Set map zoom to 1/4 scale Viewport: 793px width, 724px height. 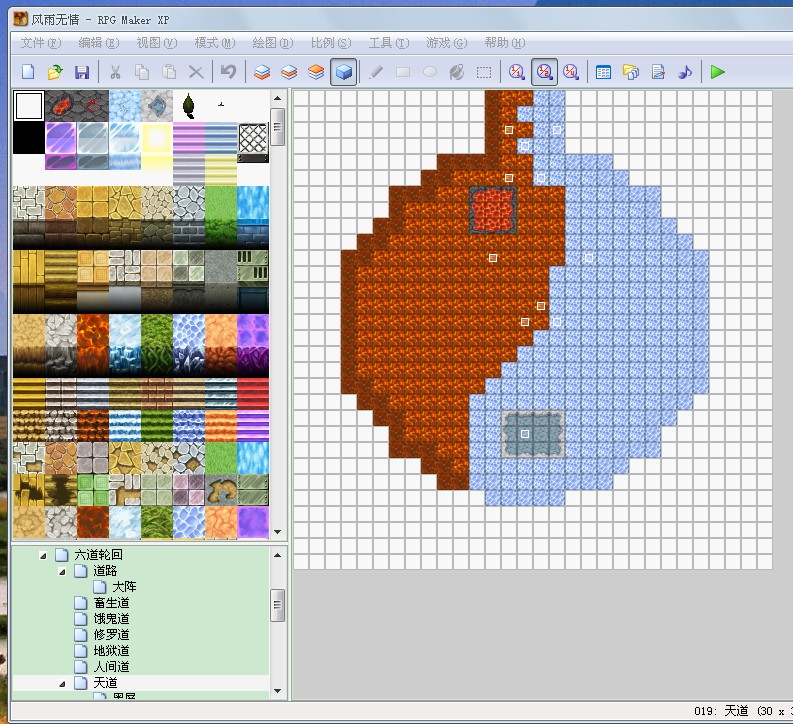[x=571, y=72]
